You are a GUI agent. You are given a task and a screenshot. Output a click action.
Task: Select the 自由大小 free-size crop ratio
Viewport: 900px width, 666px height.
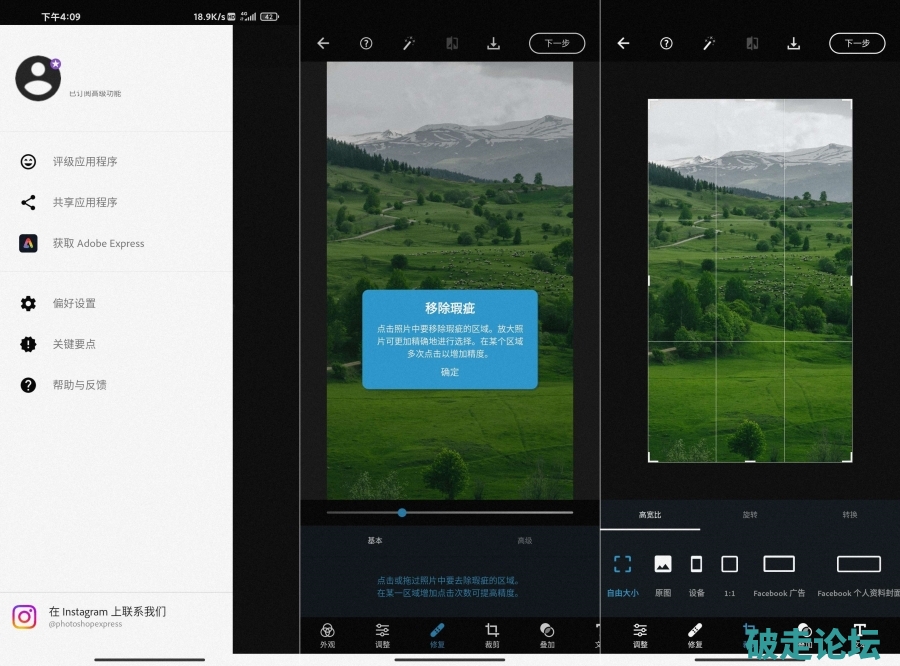(x=622, y=573)
